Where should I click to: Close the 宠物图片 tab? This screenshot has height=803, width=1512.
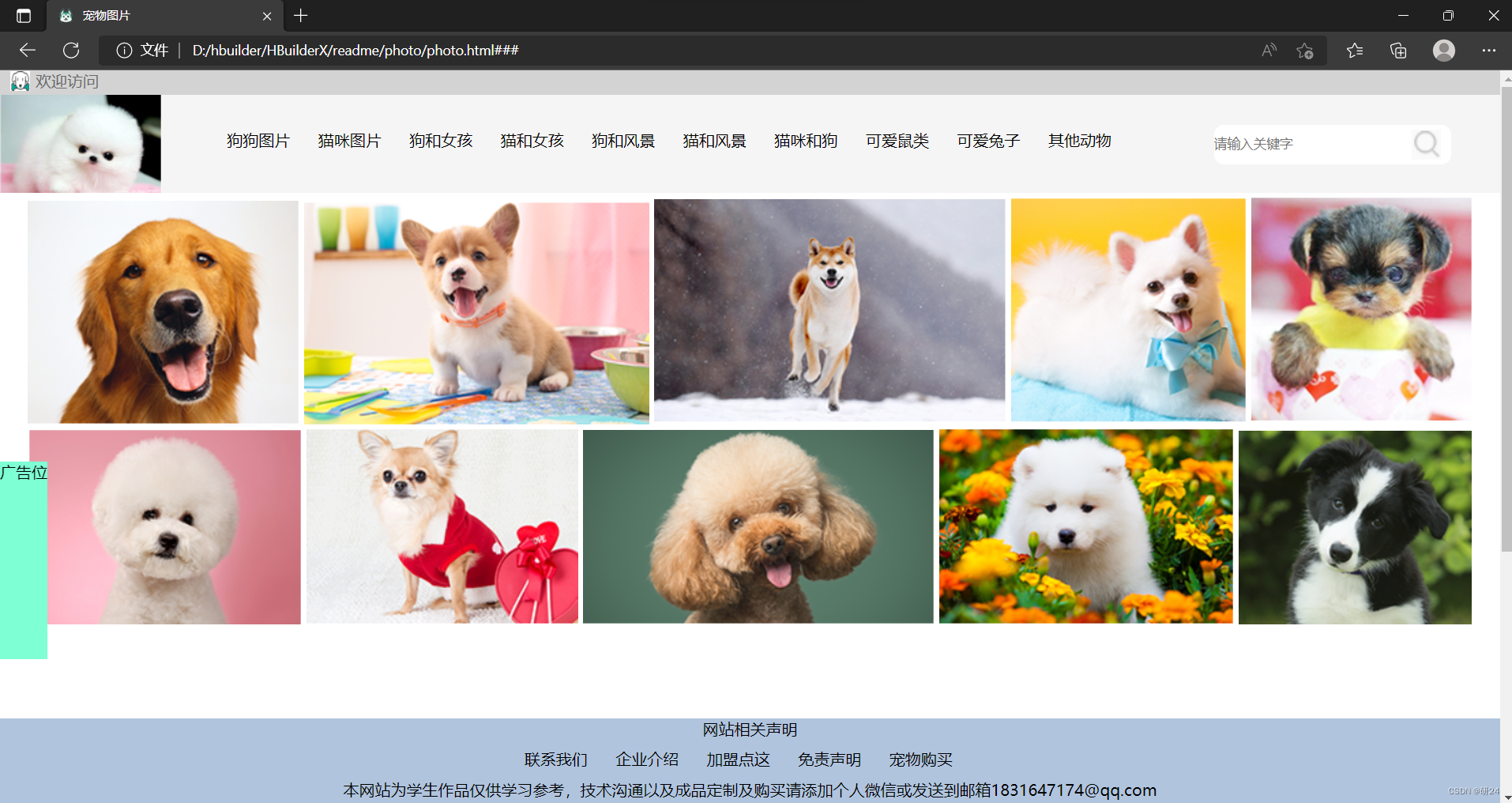click(x=267, y=16)
